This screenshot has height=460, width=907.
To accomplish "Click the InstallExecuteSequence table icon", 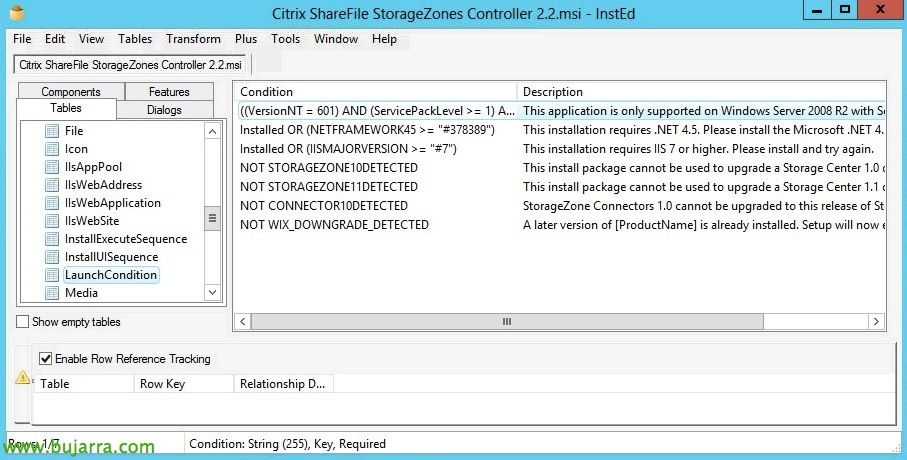I will pyautogui.click(x=52, y=239).
